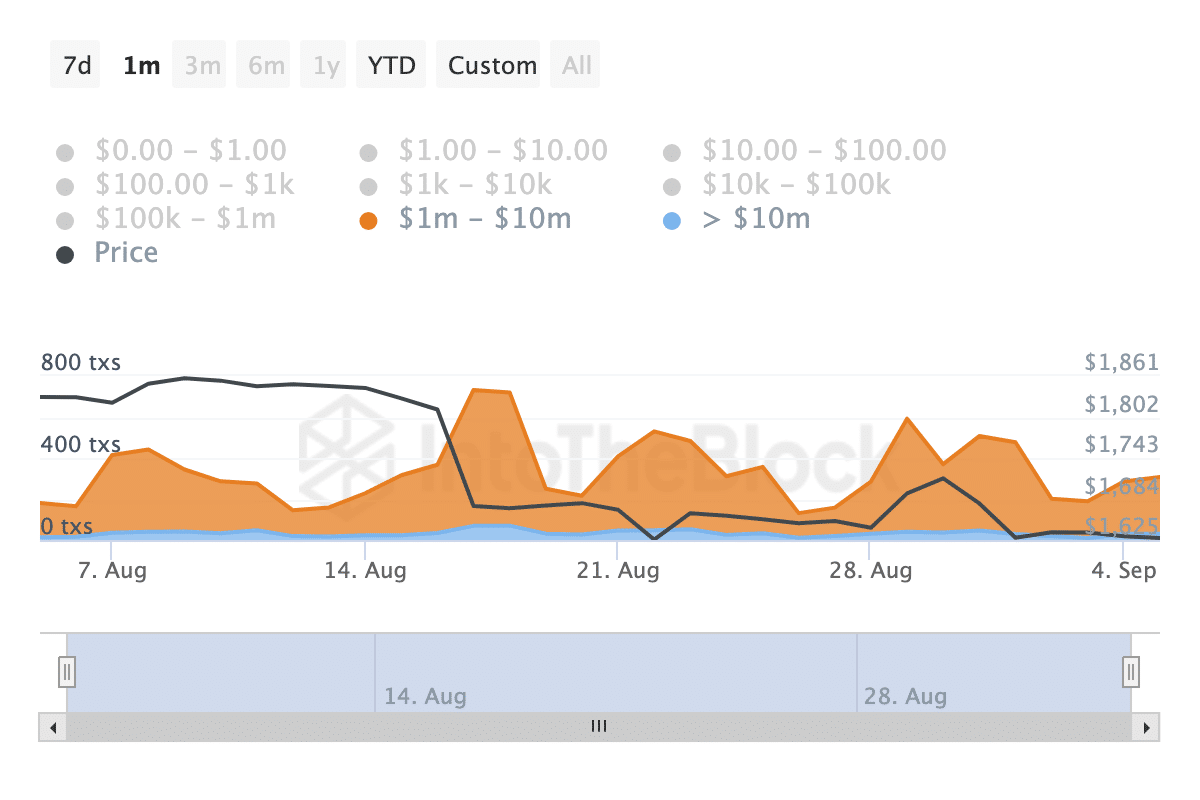Choose the YTD range option

(x=391, y=66)
